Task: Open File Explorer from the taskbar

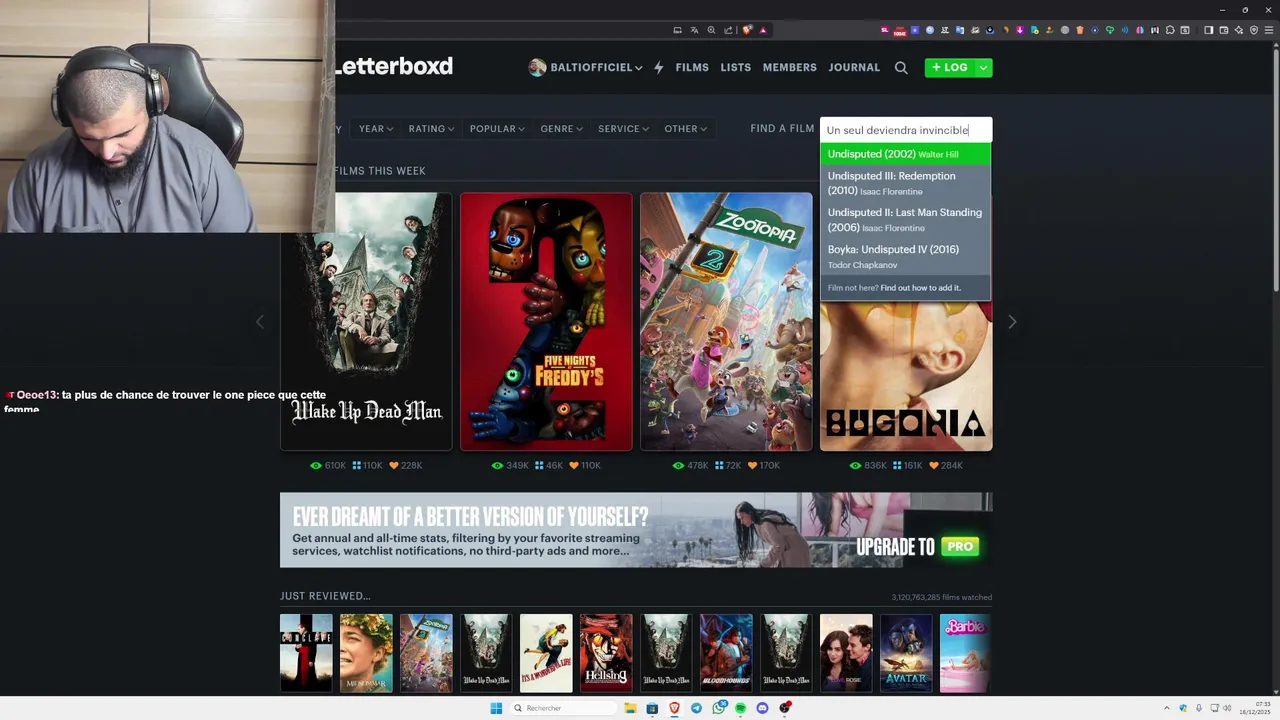Action: pyautogui.click(x=630, y=708)
